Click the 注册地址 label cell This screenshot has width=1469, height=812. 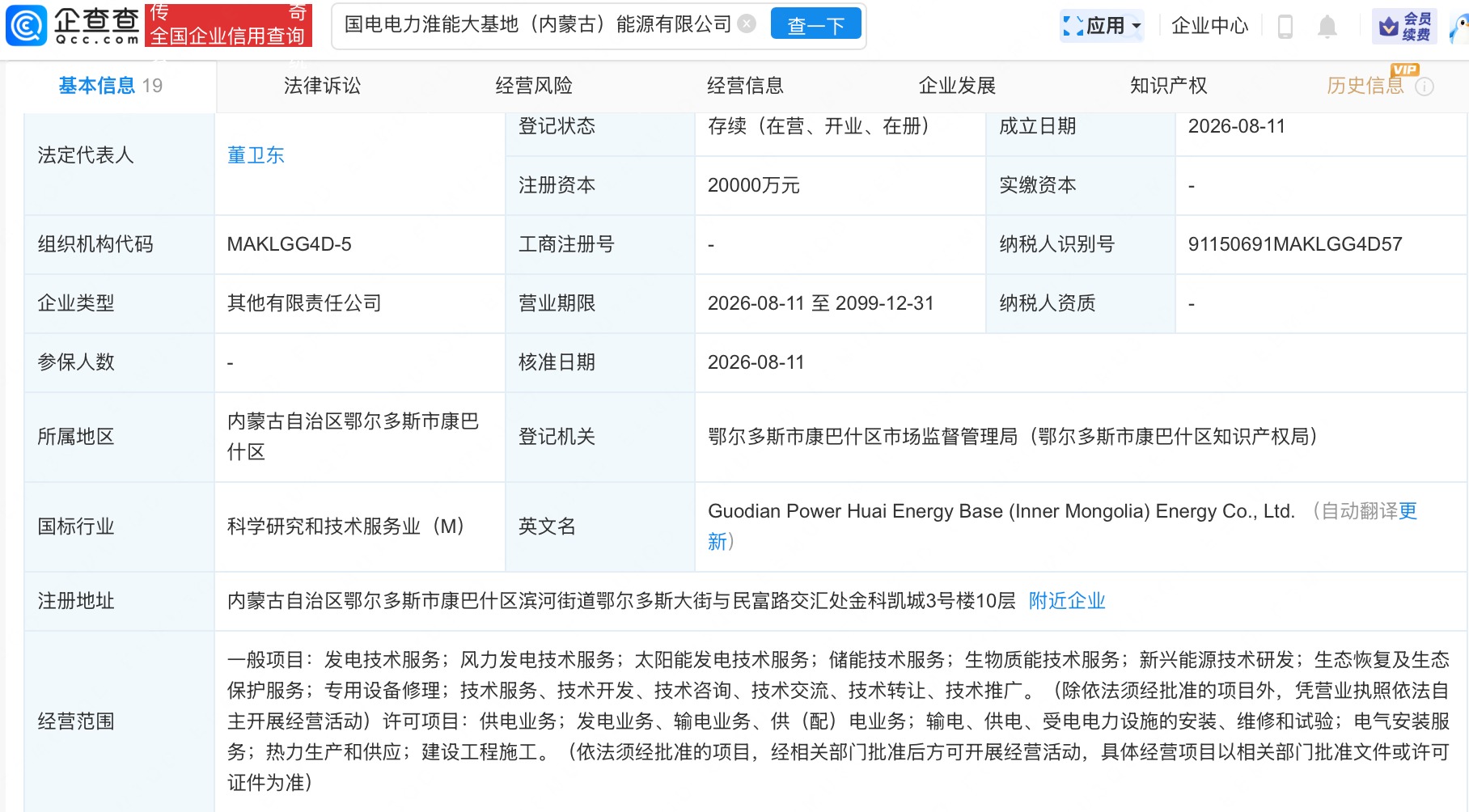click(120, 601)
